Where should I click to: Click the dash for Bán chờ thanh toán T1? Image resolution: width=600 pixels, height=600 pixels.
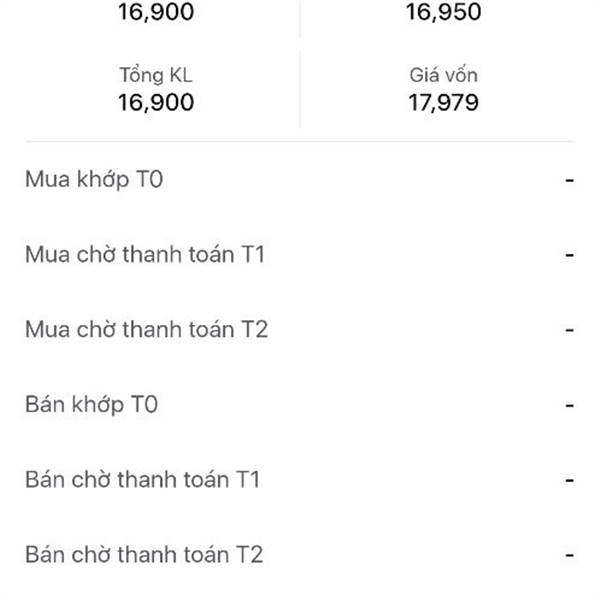pos(569,481)
